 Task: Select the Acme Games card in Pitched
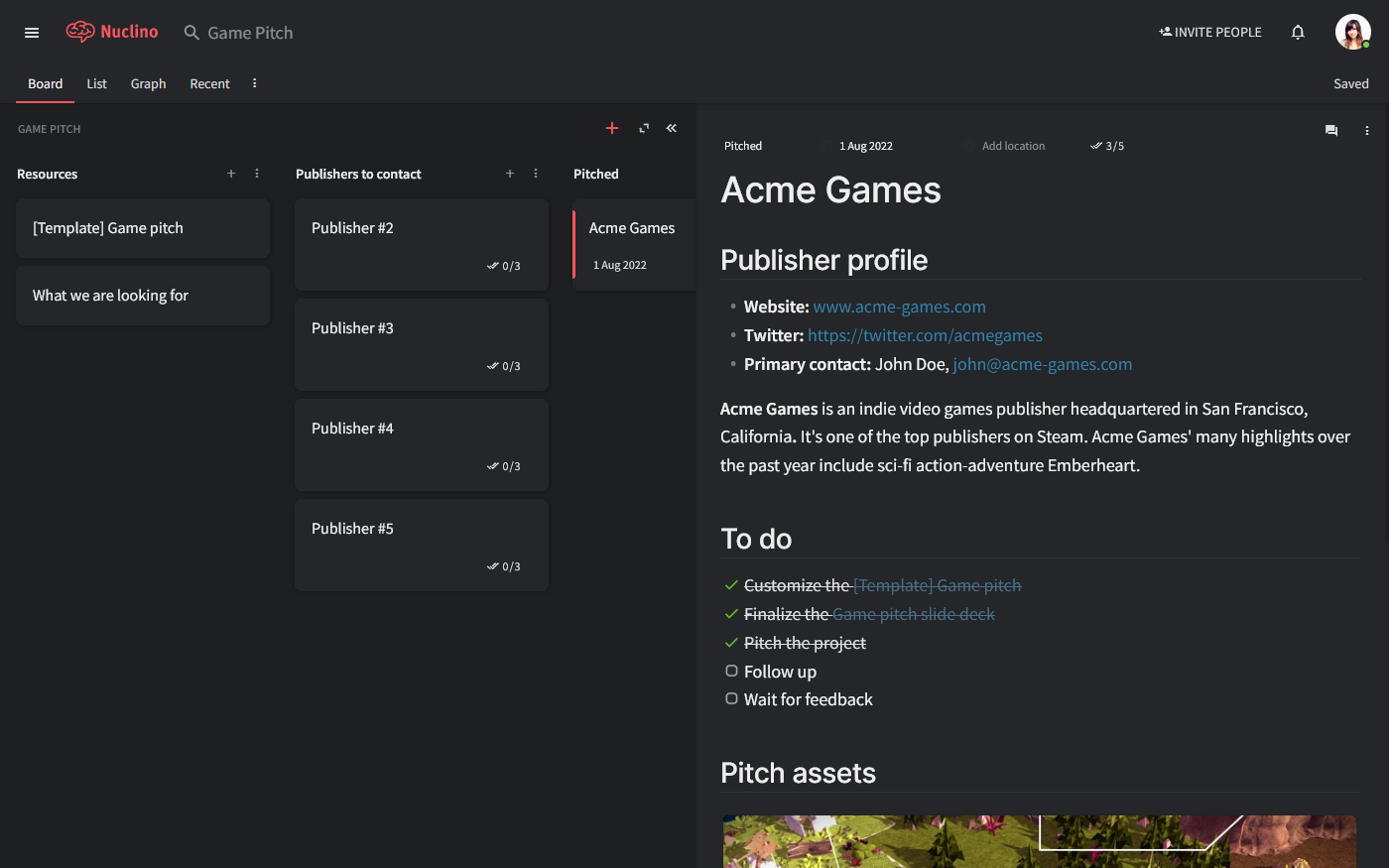click(635, 244)
